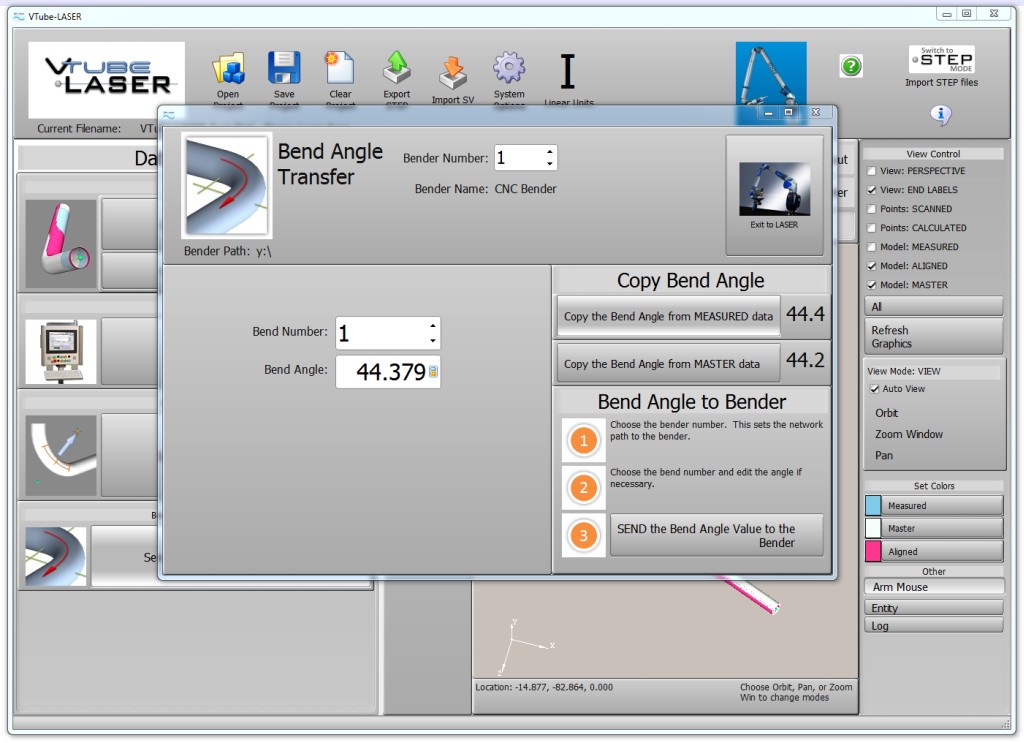Click the Import SV icon

tap(453, 73)
